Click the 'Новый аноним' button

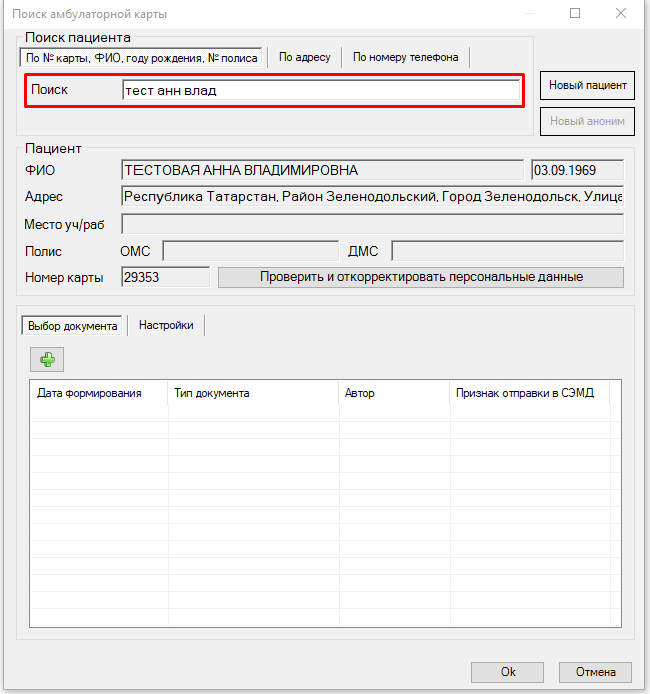(587, 121)
